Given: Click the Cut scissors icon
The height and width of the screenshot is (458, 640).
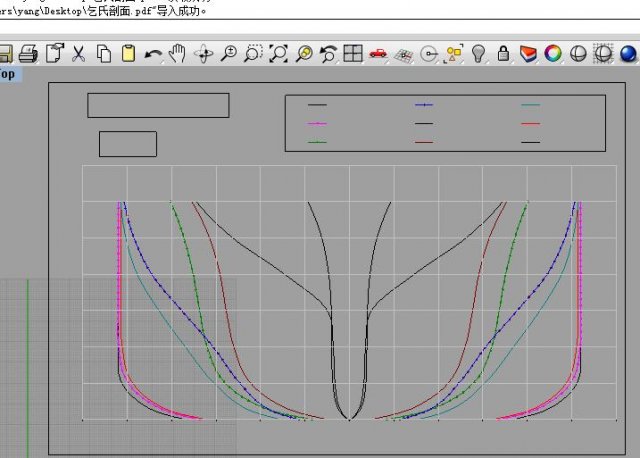Looking at the screenshot, I should click(x=79, y=54).
